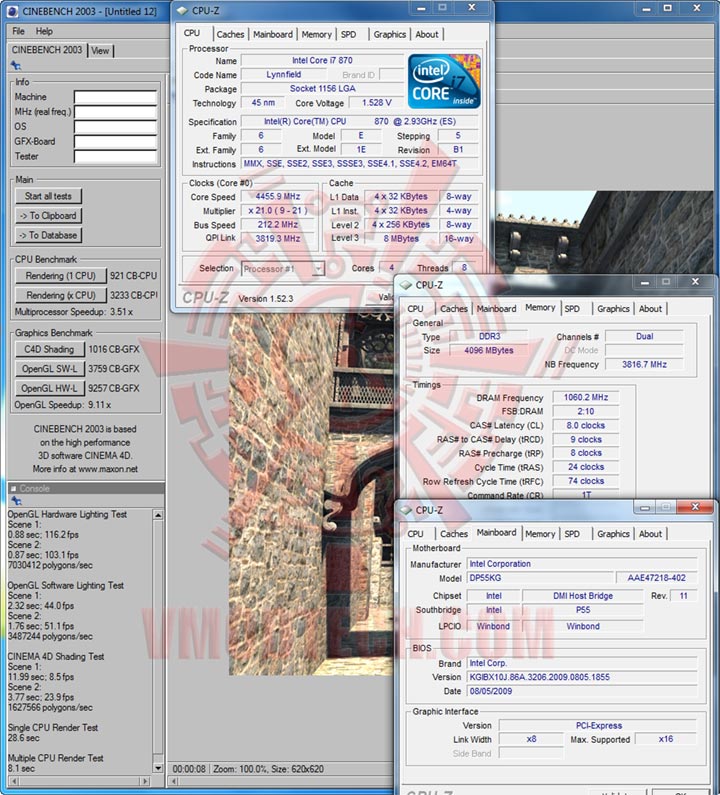Click the Intel Core i7 870 name field

[322, 60]
